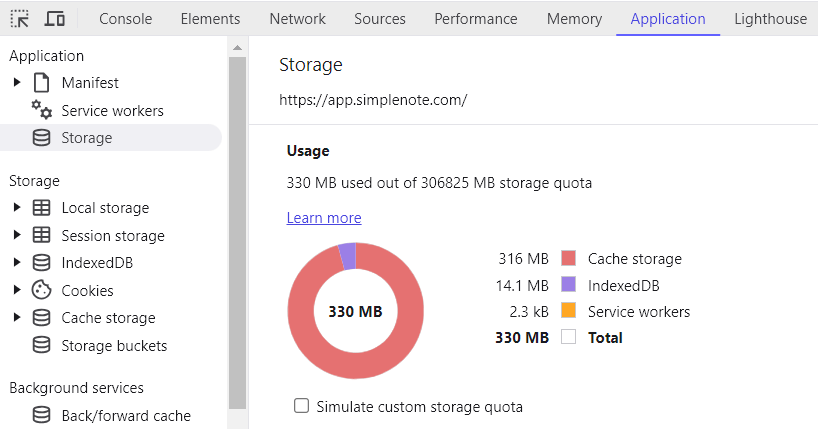Switch to the Network tab
818x429 pixels.
point(297,19)
